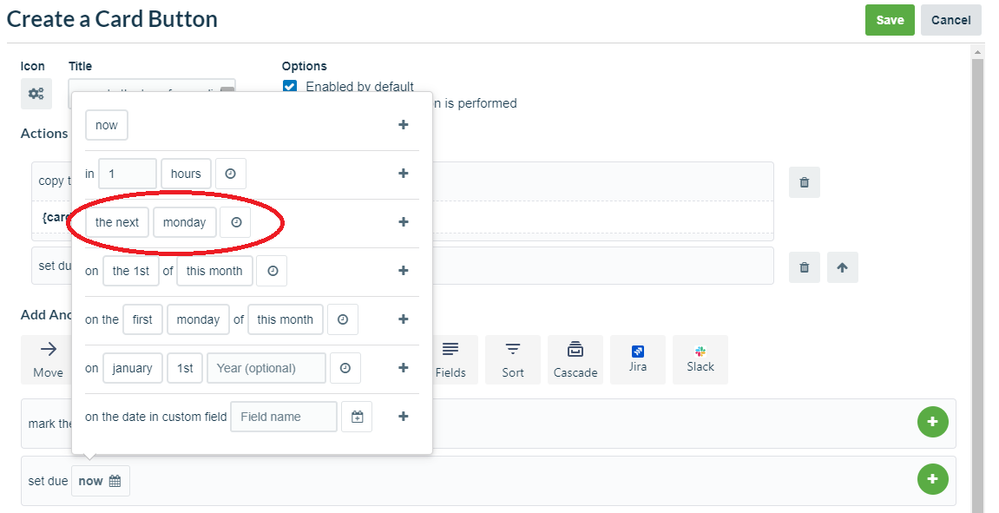Viewport: 999px width, 513px height.
Task: Change the 'first' ordinal selector
Action: (143, 319)
